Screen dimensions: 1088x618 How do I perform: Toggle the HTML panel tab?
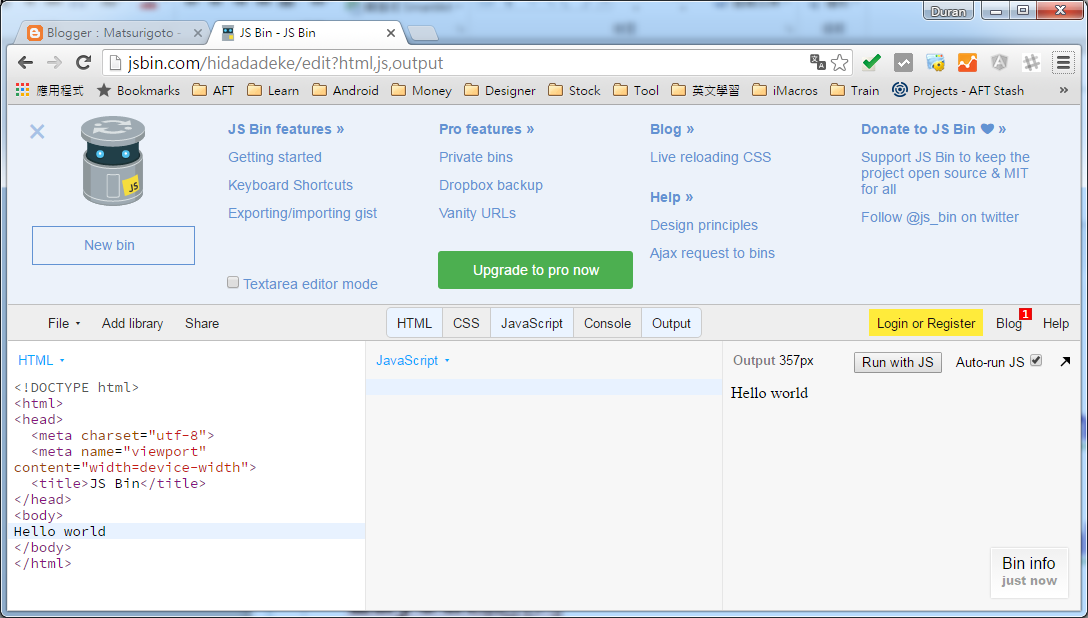[414, 323]
